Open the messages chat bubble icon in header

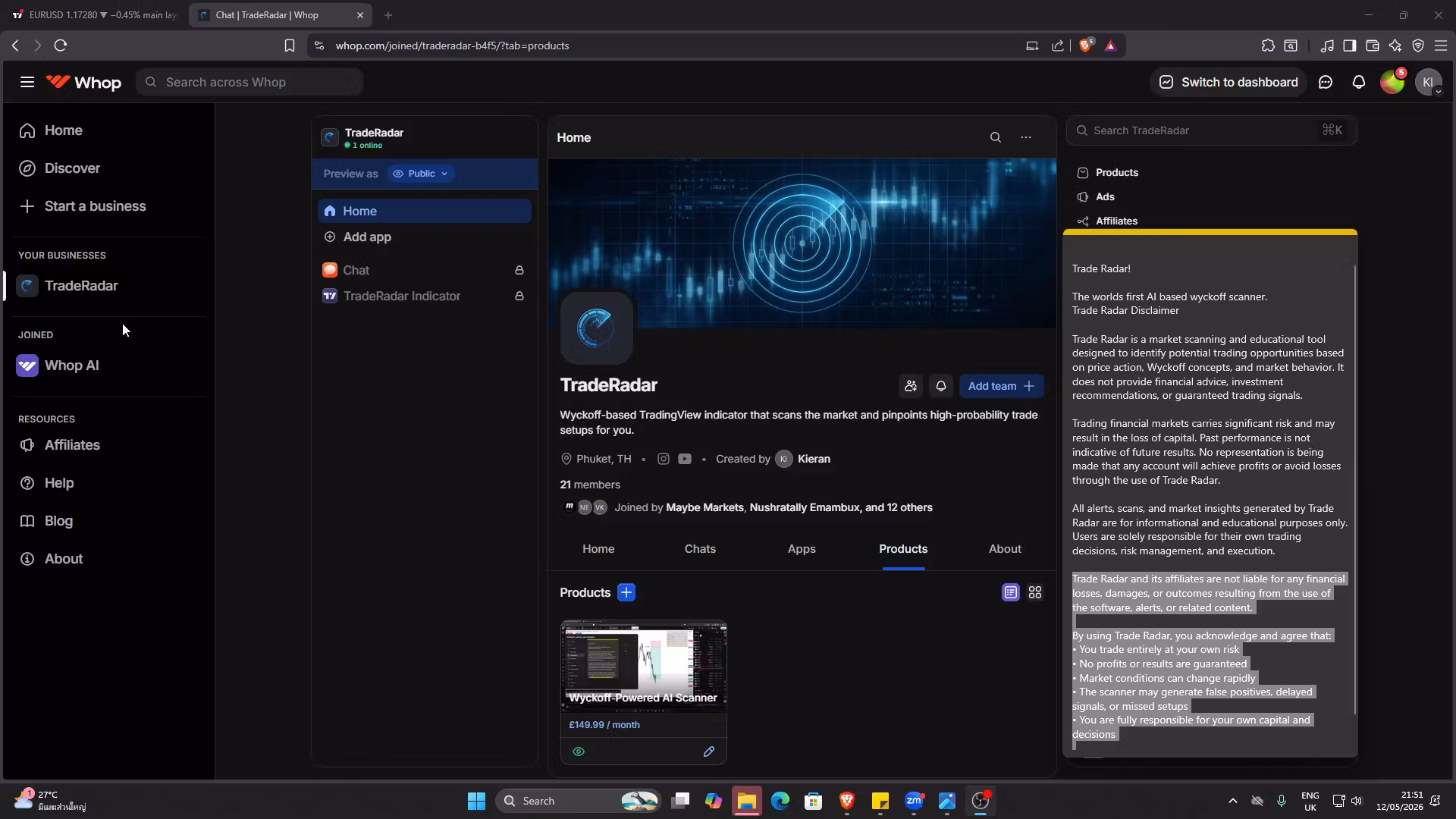tap(1326, 82)
